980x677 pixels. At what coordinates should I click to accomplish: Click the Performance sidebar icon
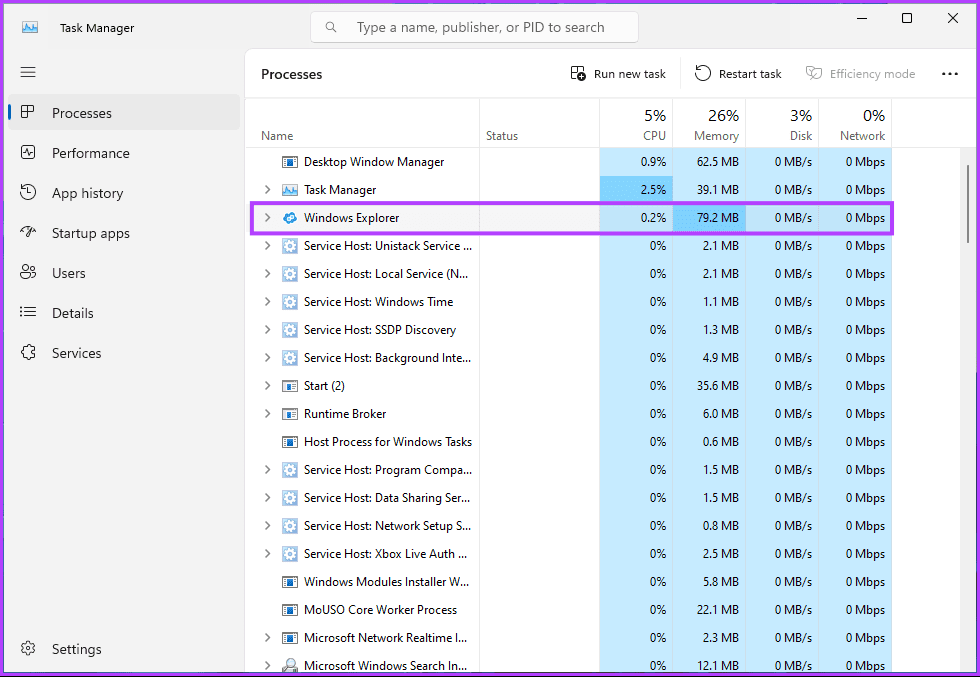coord(28,153)
